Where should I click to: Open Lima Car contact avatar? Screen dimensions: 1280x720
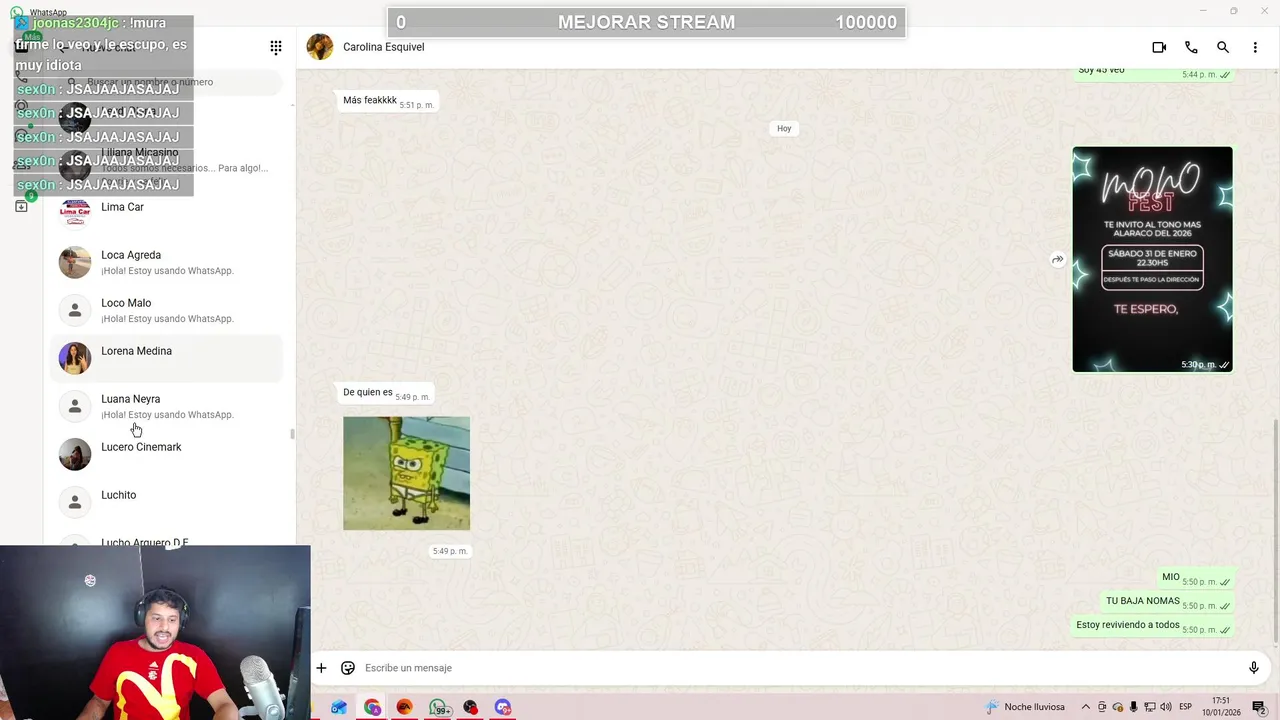point(75,214)
